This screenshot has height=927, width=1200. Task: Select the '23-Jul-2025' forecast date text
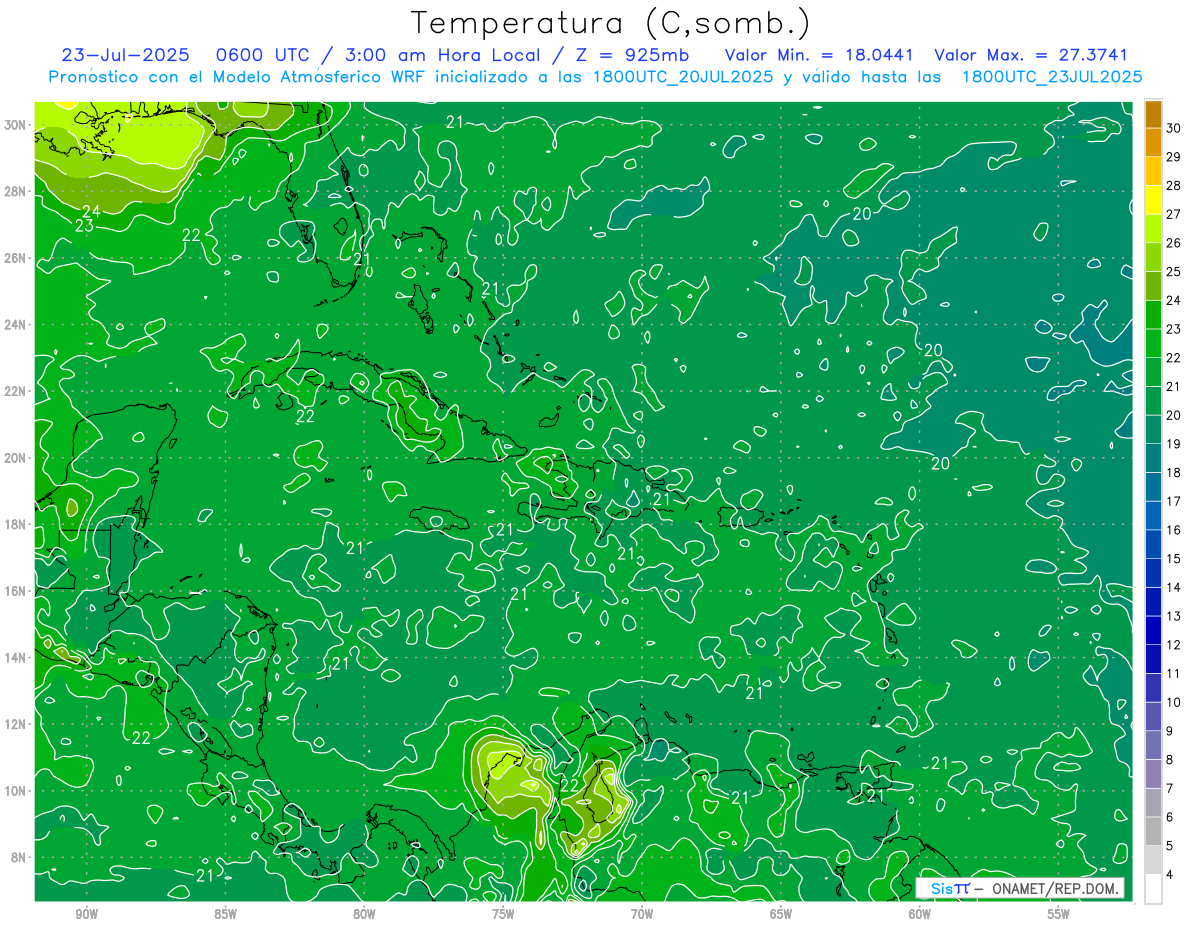pos(125,55)
